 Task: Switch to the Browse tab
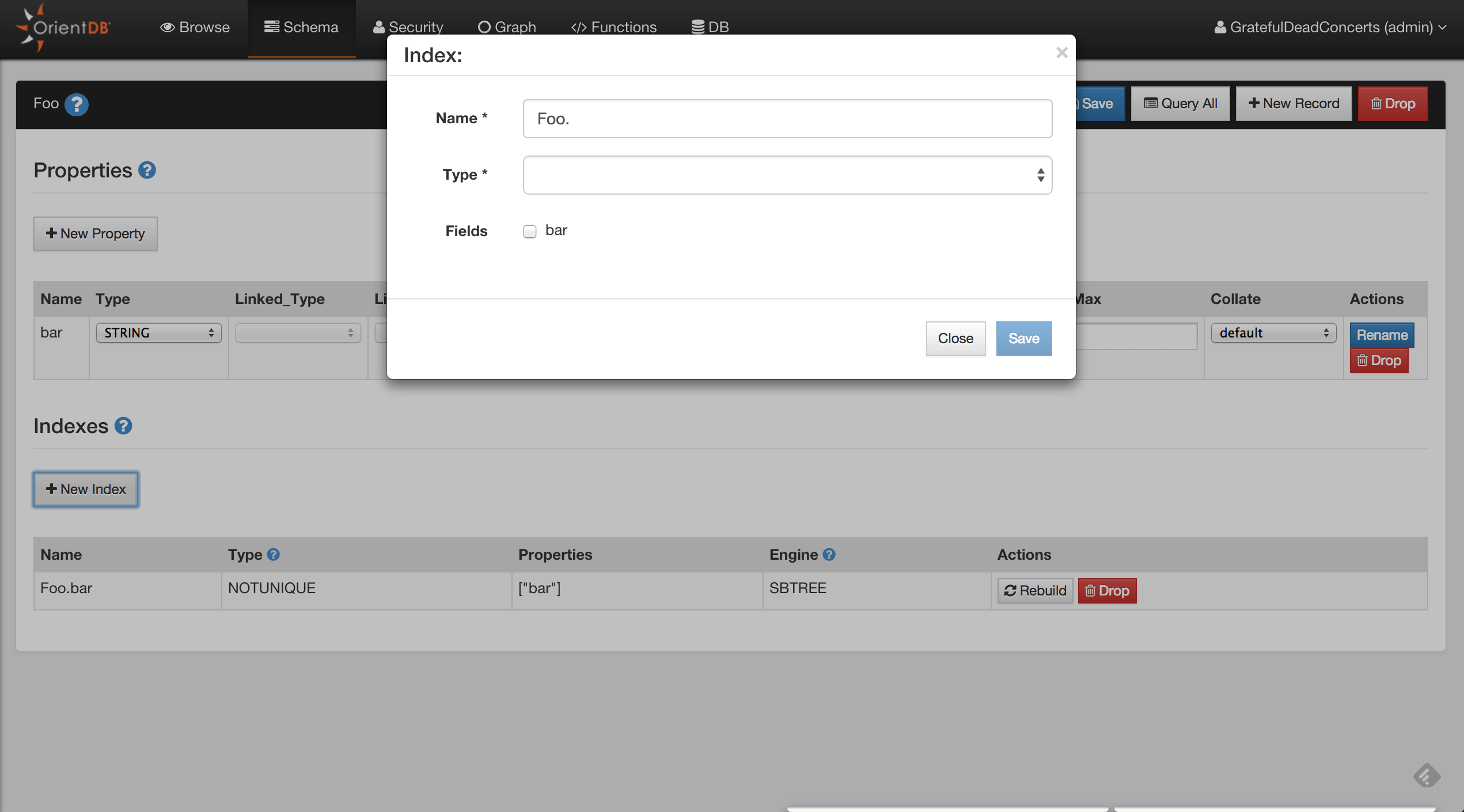(x=195, y=27)
